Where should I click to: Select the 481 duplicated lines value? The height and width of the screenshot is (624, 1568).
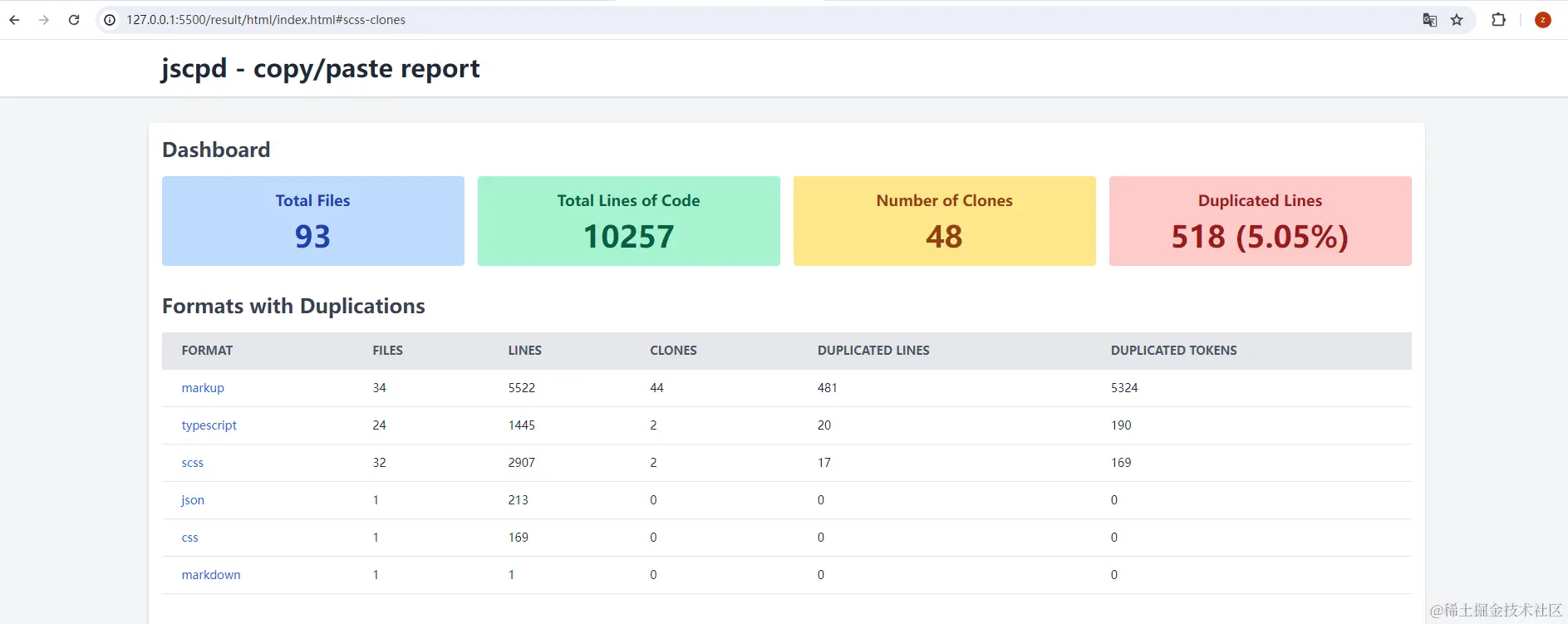click(x=828, y=388)
